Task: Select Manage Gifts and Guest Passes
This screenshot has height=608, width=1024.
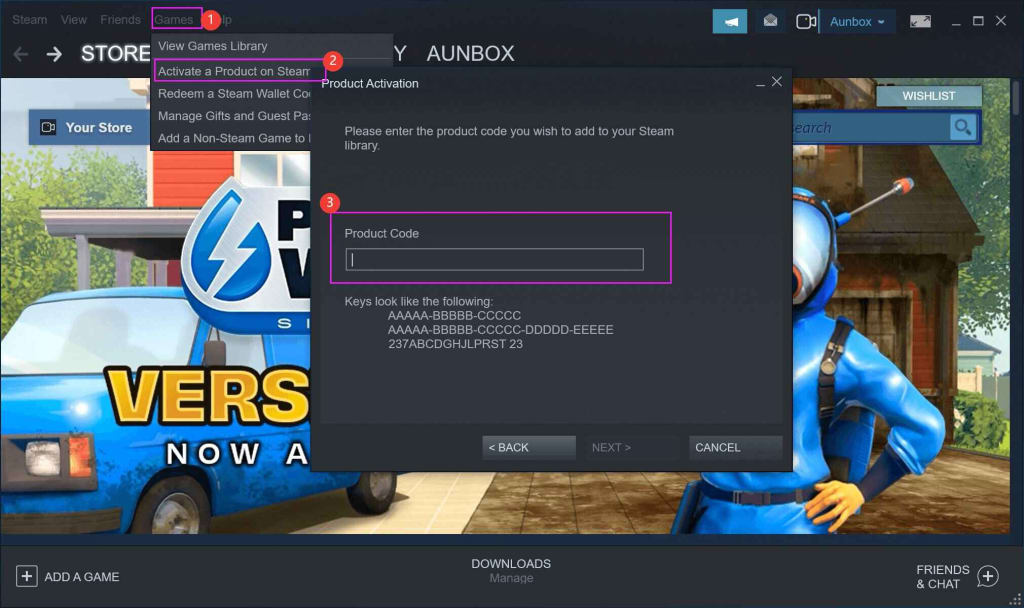Action: coord(234,116)
